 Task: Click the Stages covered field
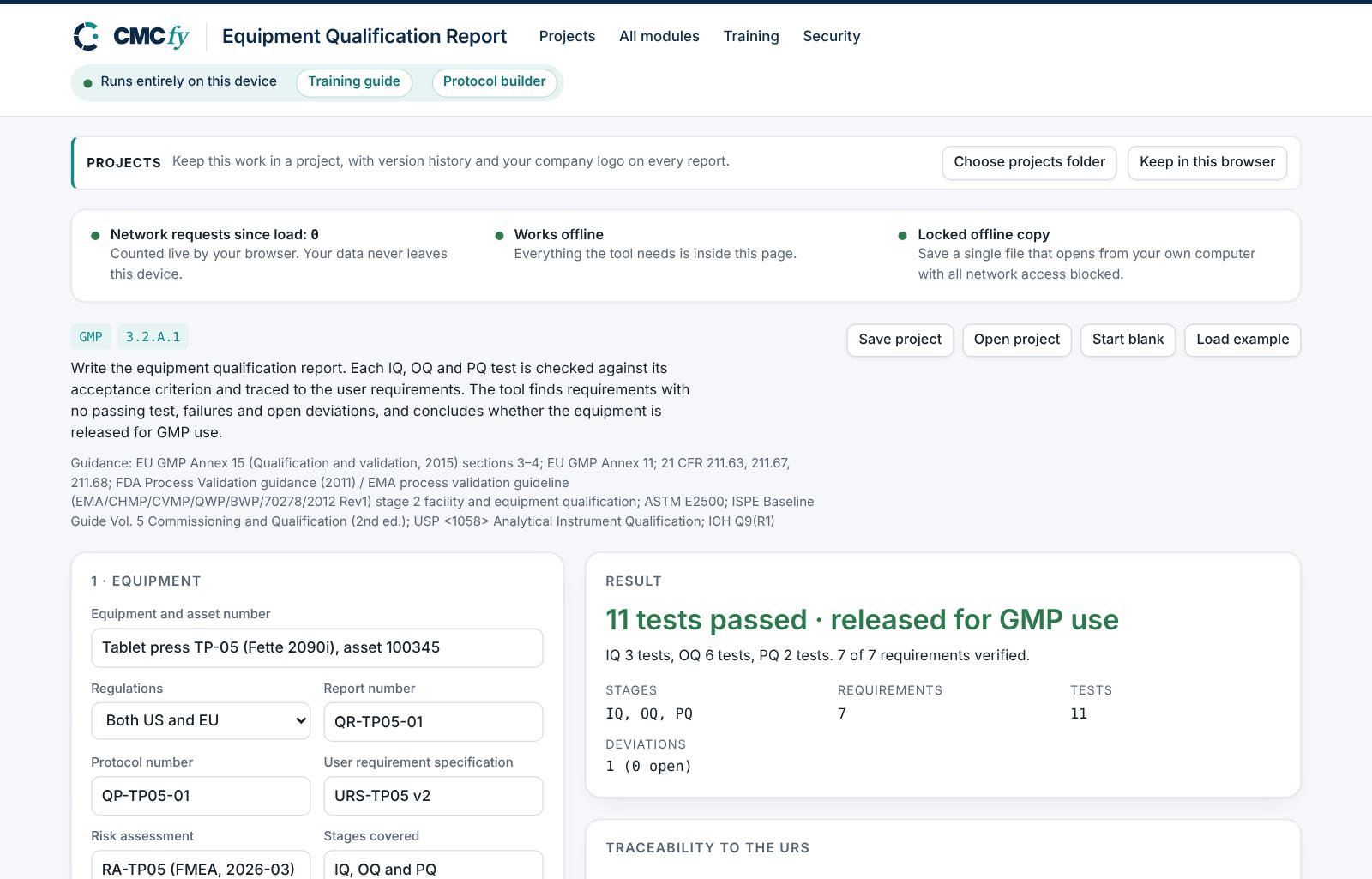pyautogui.click(x=433, y=864)
